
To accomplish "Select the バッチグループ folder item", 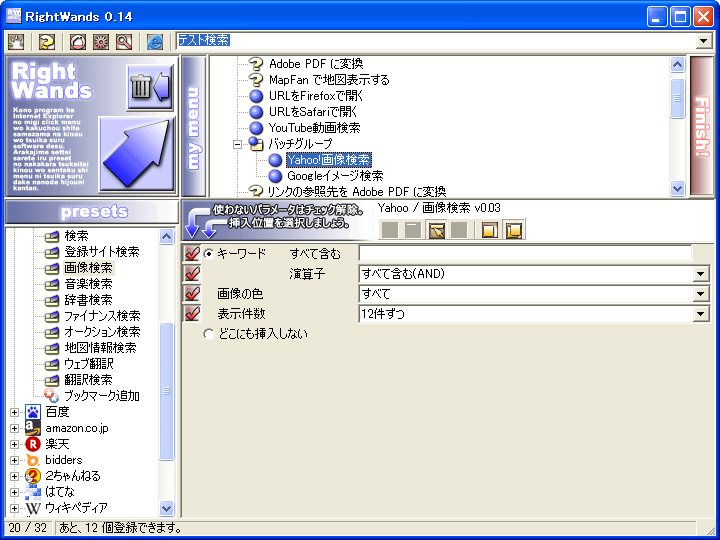I will 300,144.
